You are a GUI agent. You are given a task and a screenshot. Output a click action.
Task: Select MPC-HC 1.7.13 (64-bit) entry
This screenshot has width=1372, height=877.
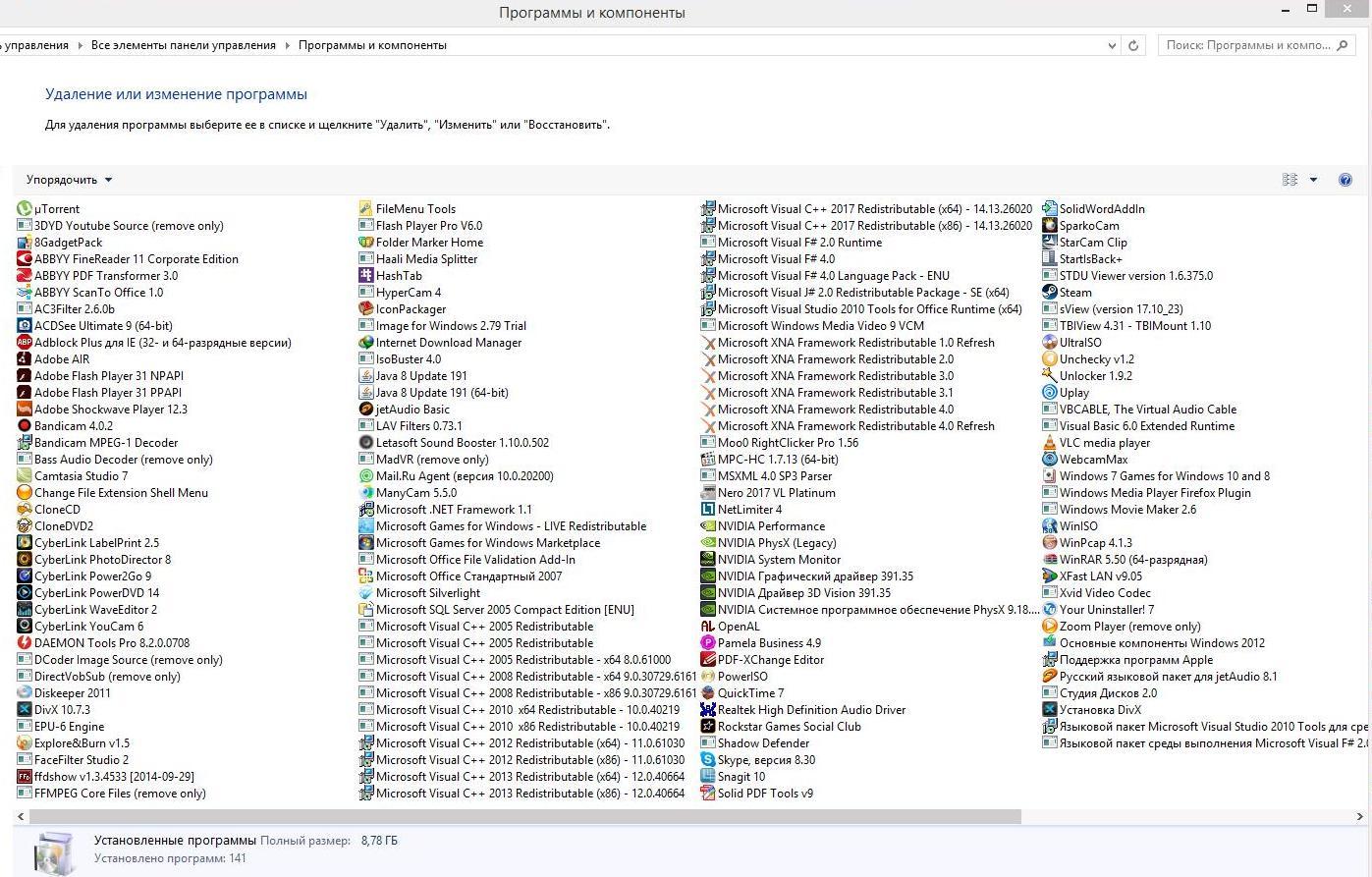(770, 459)
